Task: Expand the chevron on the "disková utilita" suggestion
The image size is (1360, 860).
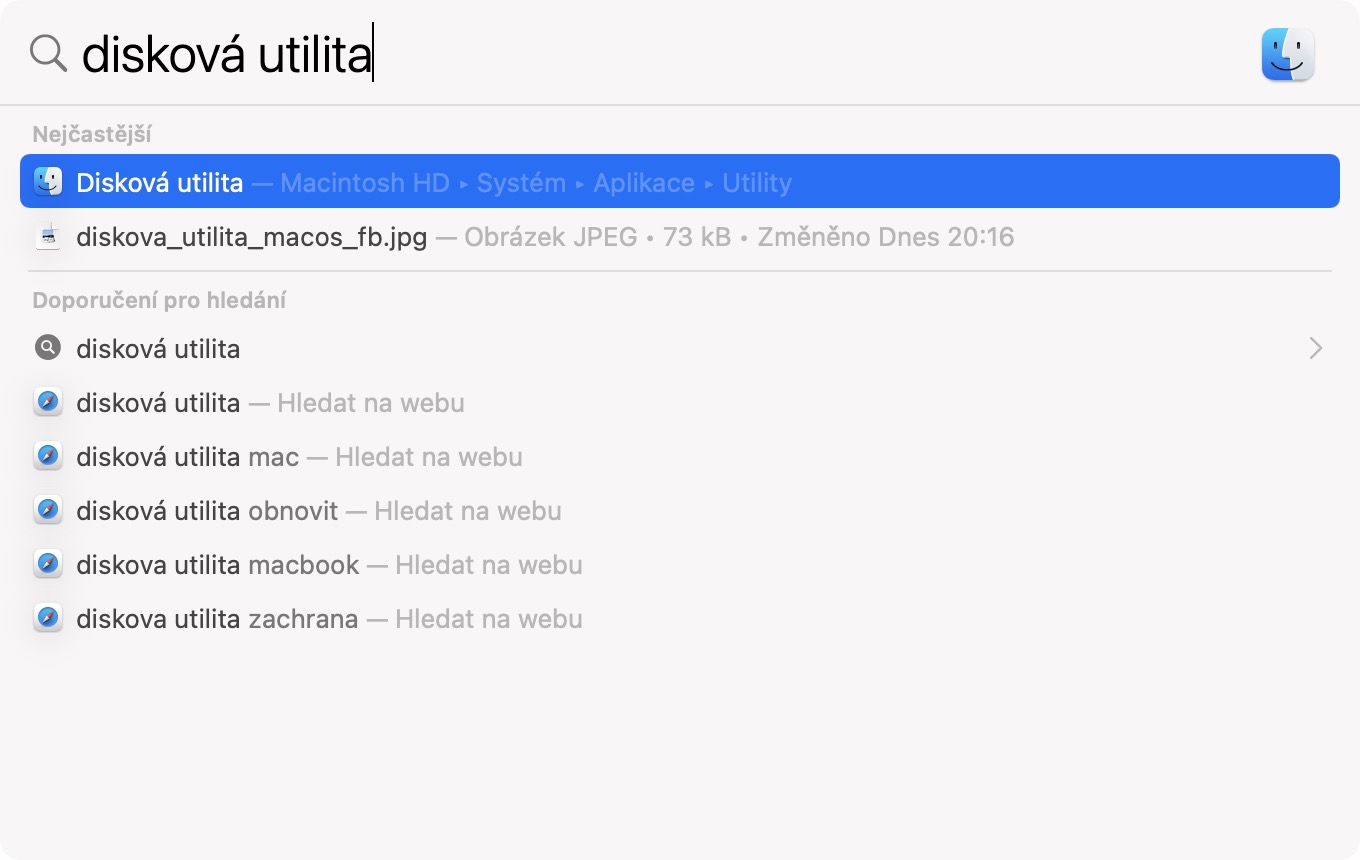Action: click(1316, 348)
